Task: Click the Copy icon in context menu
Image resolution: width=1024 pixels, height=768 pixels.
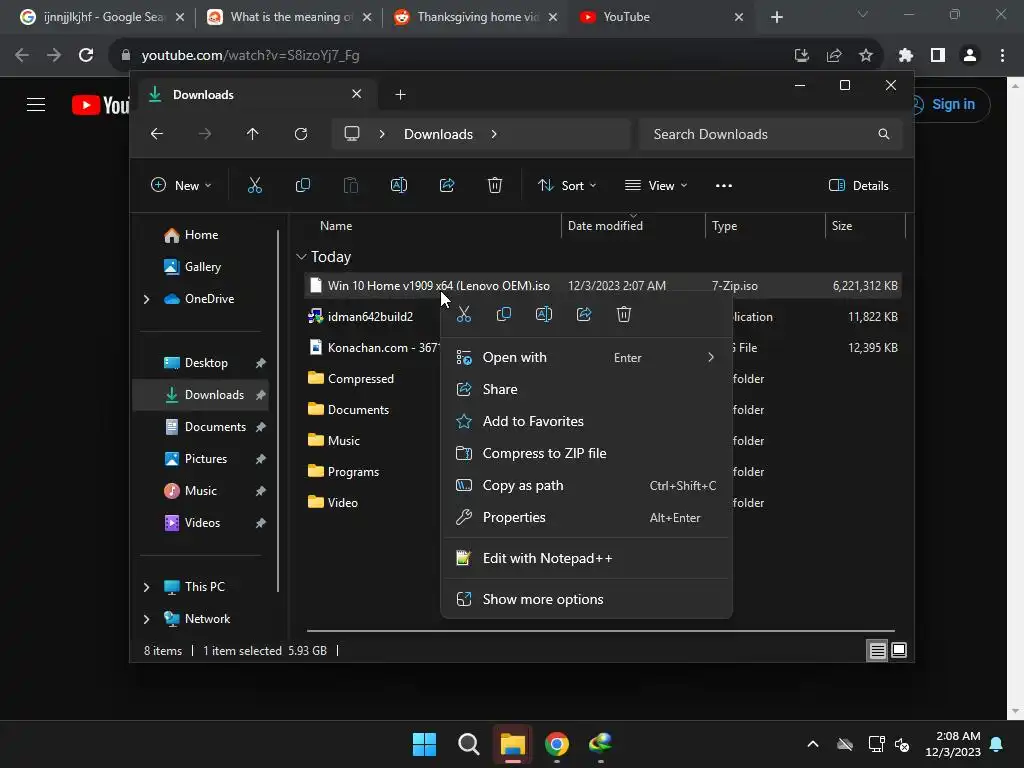Action: (504, 315)
